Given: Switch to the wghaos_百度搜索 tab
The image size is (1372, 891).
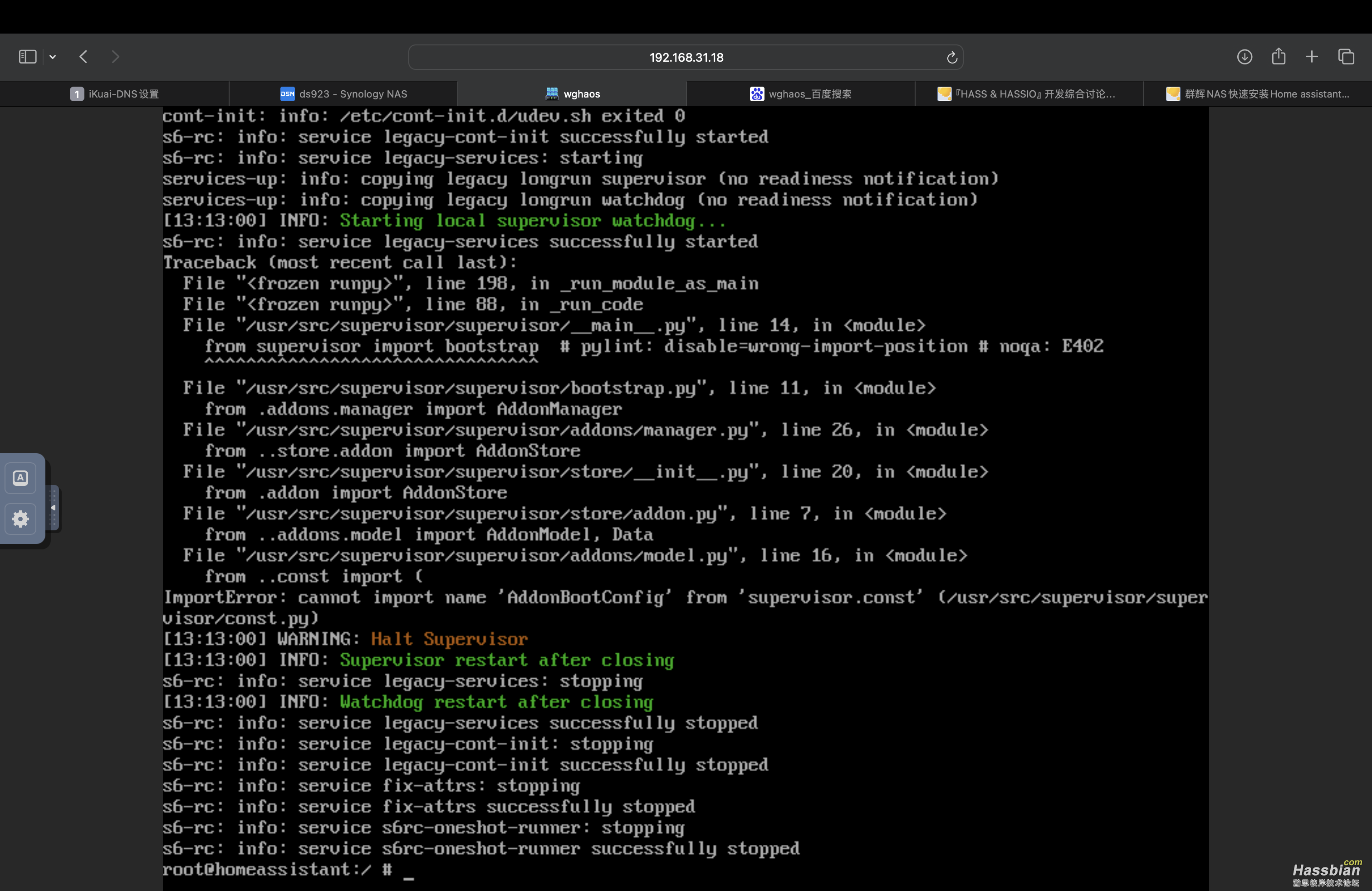Looking at the screenshot, I should click(x=800, y=94).
